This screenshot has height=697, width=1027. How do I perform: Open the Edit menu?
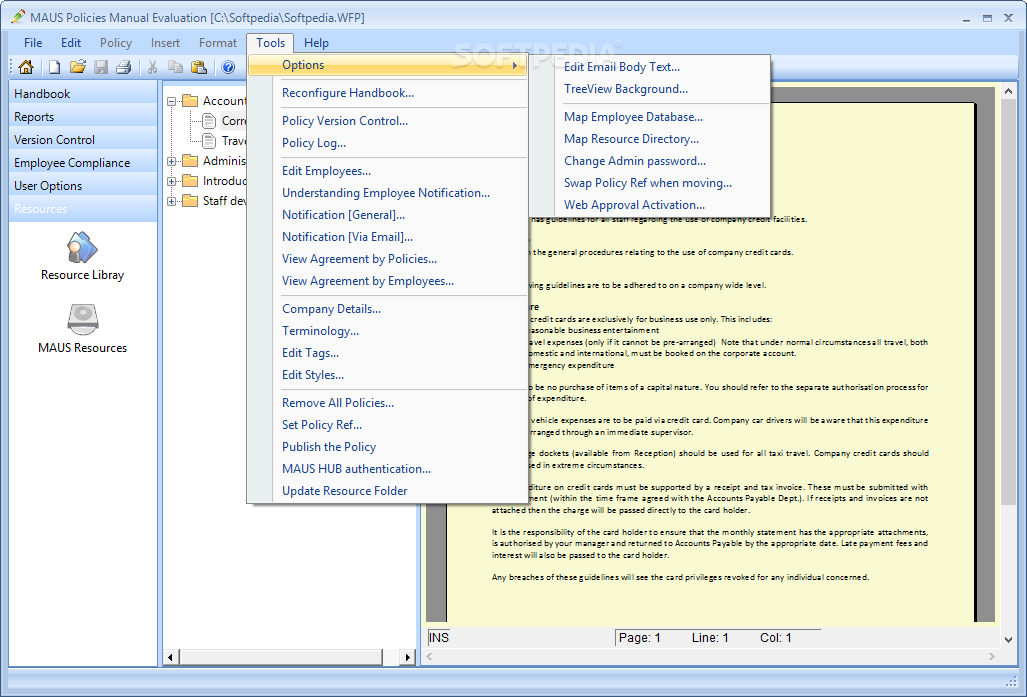pyautogui.click(x=71, y=43)
